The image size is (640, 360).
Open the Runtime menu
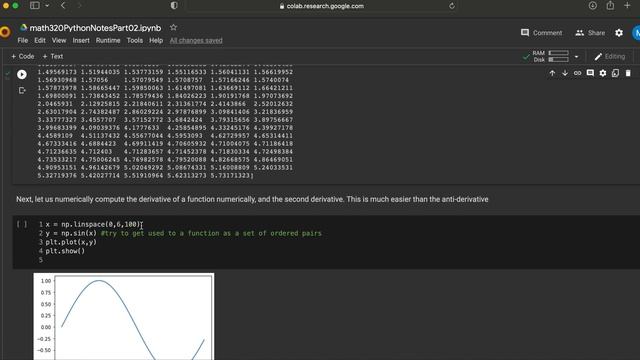[108, 40]
